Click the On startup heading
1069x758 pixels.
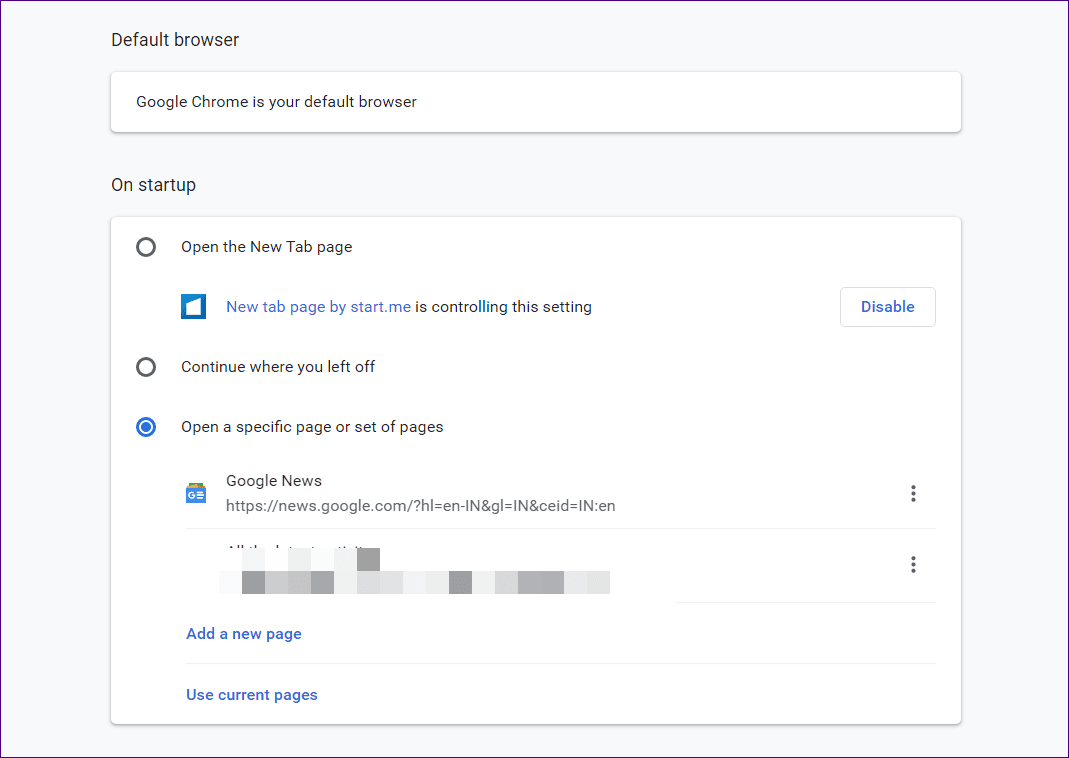click(153, 185)
